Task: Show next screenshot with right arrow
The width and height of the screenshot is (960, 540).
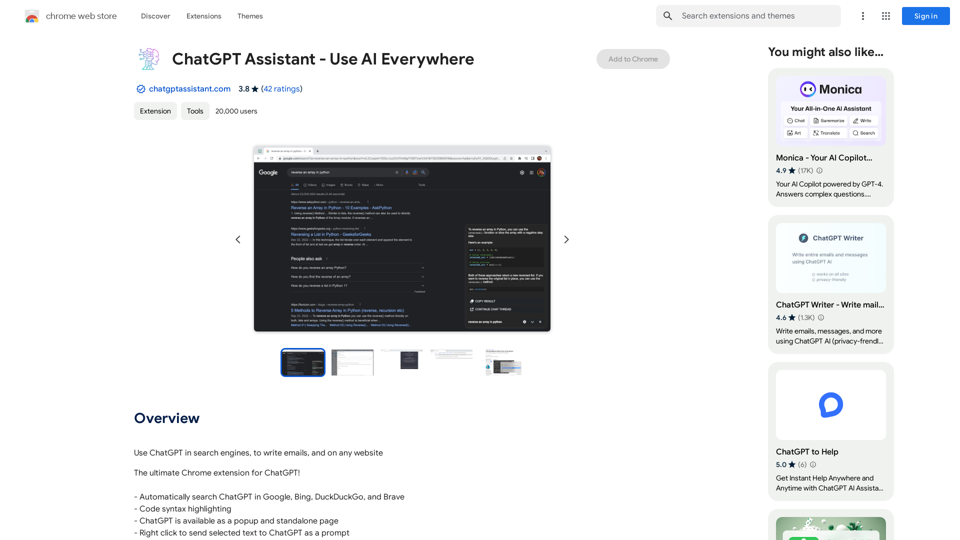Action: pos(566,239)
